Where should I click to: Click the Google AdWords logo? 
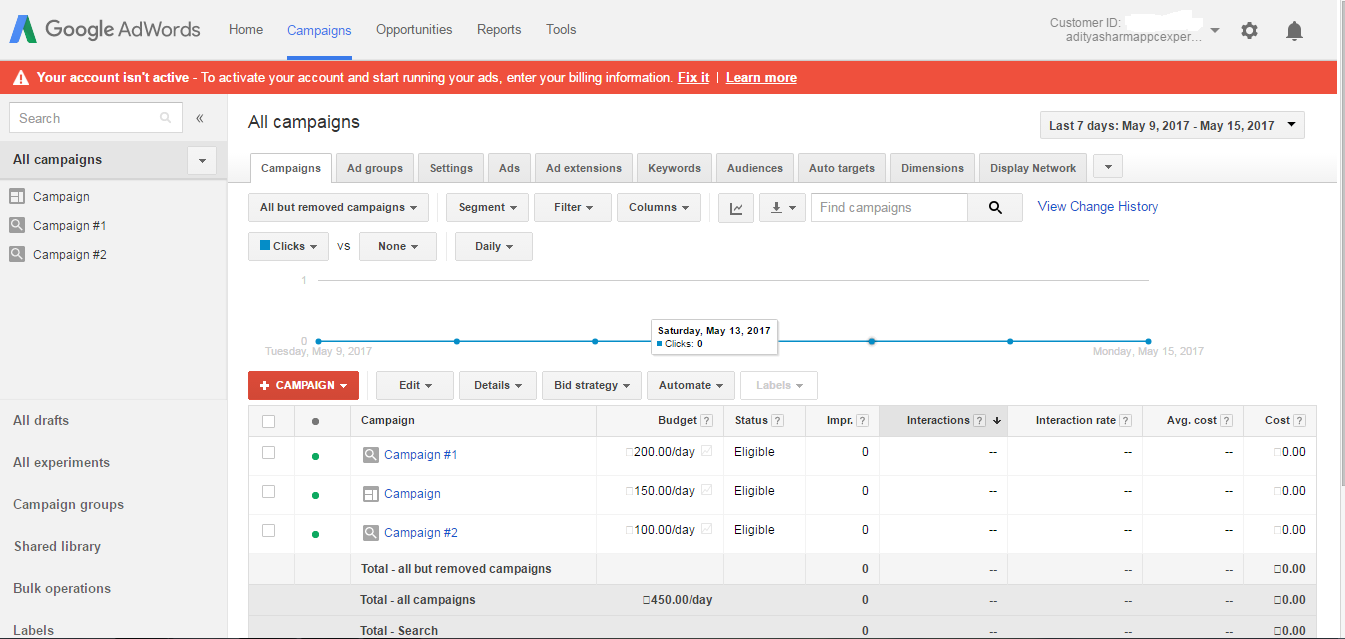click(105, 29)
